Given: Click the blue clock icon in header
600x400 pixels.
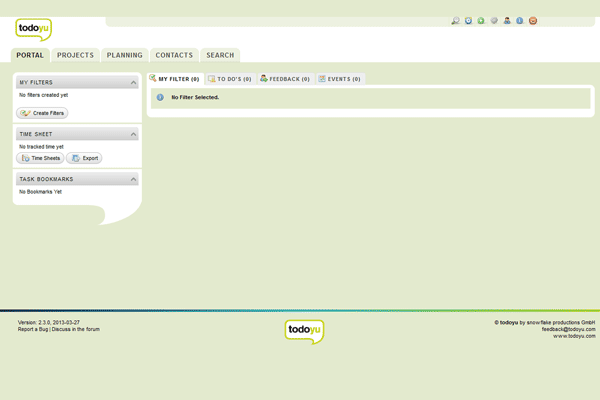Looking at the screenshot, I should (469, 21).
